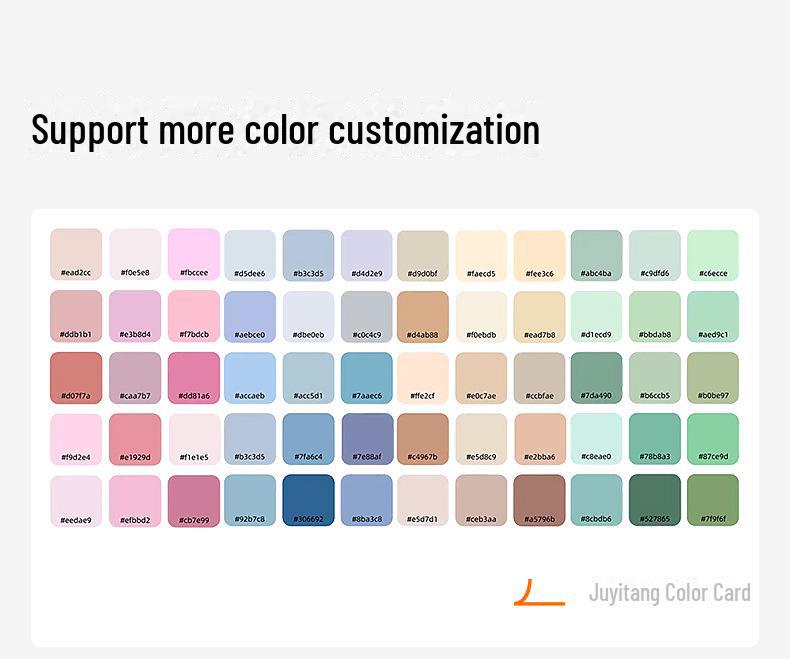Pick the #c4967b brown swatch
Viewport: 790px width, 659px height.
pyautogui.click(x=423, y=439)
